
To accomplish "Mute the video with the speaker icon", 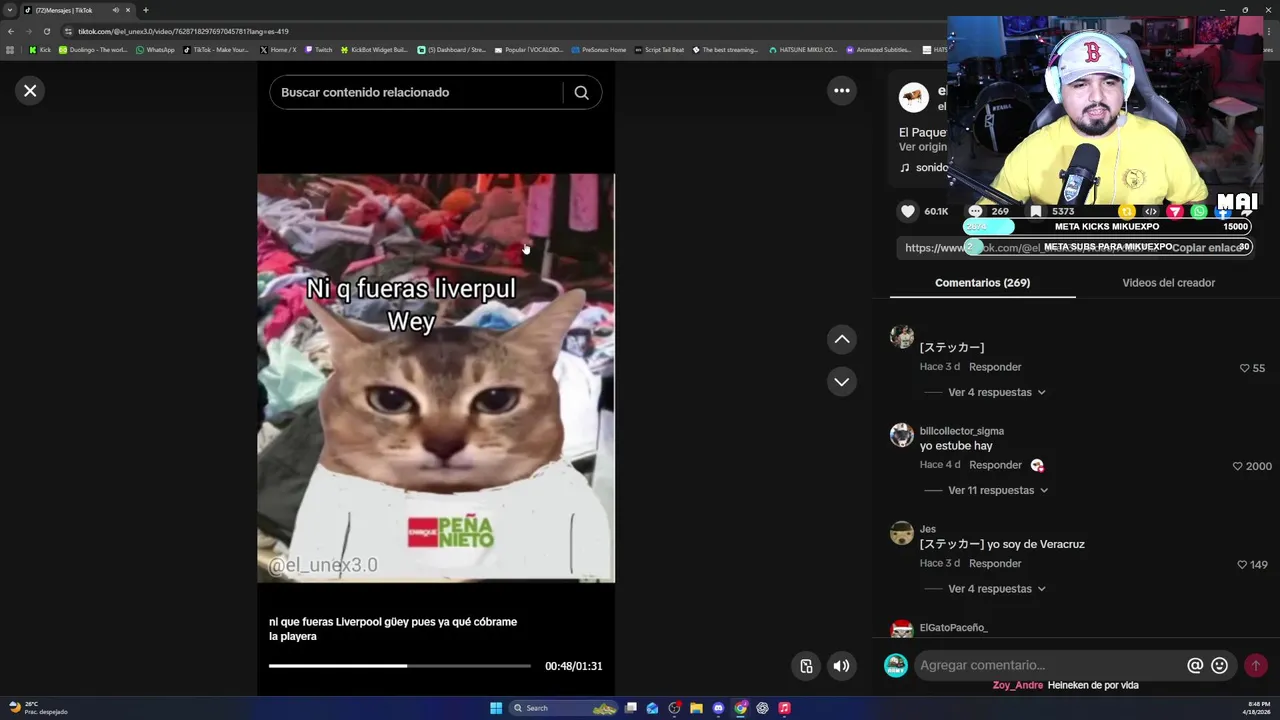I will (x=842, y=666).
